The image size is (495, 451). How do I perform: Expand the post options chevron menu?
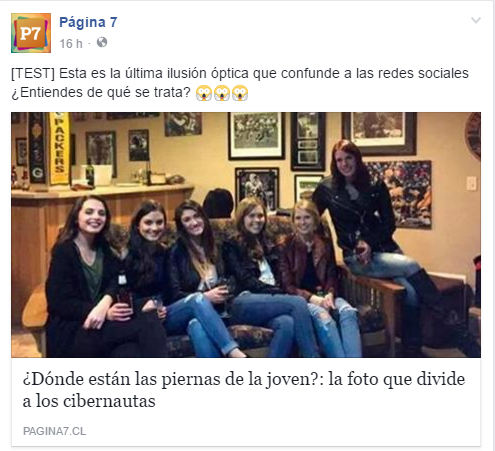(x=476, y=20)
